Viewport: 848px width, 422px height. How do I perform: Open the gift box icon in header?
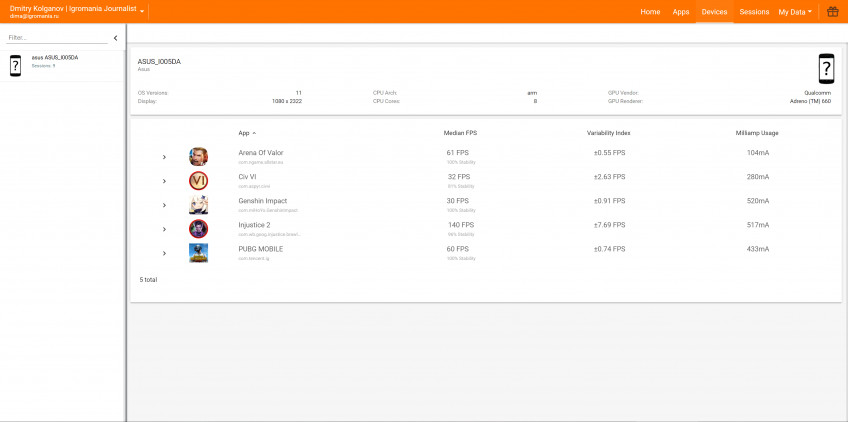pos(832,11)
